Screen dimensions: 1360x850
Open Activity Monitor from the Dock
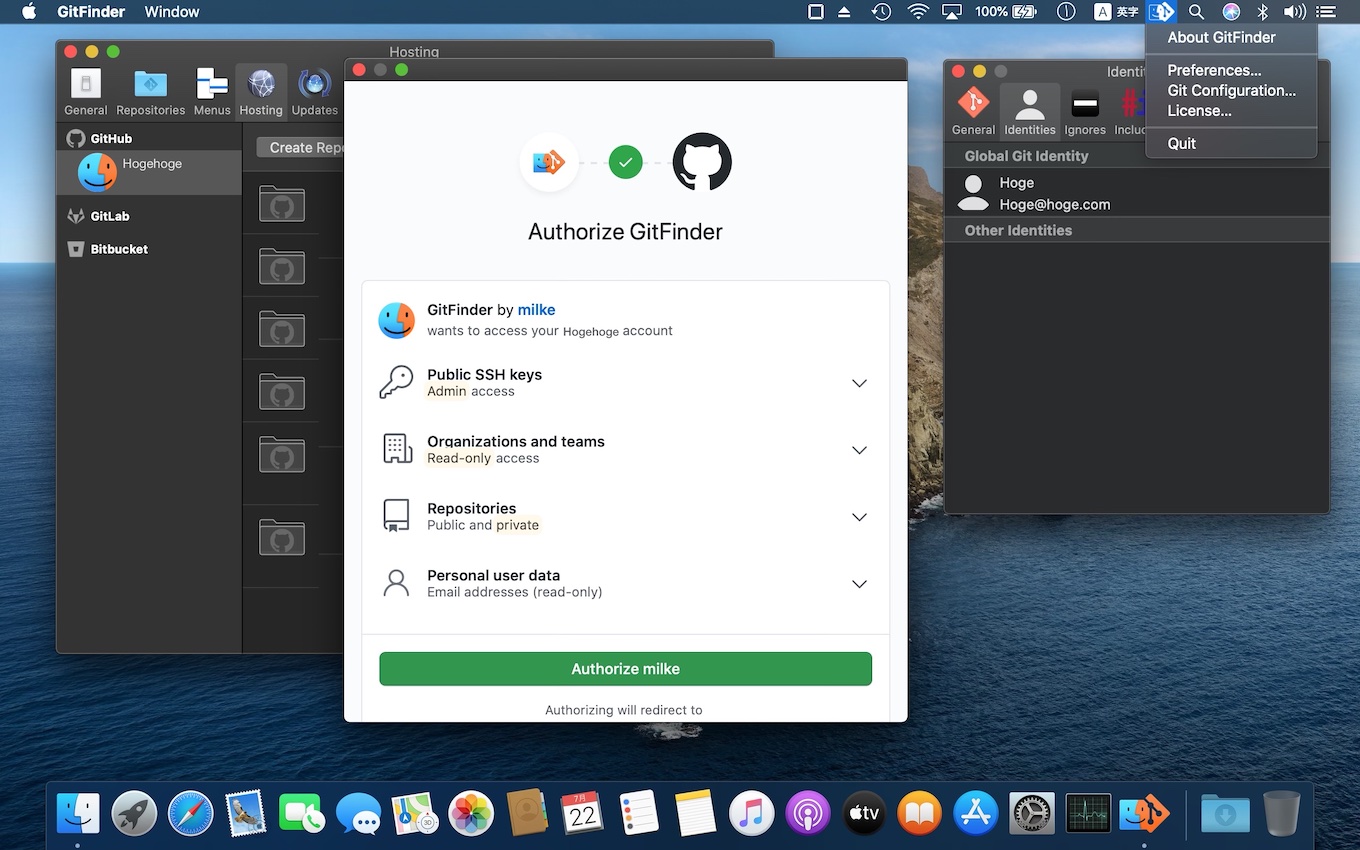coord(1088,812)
